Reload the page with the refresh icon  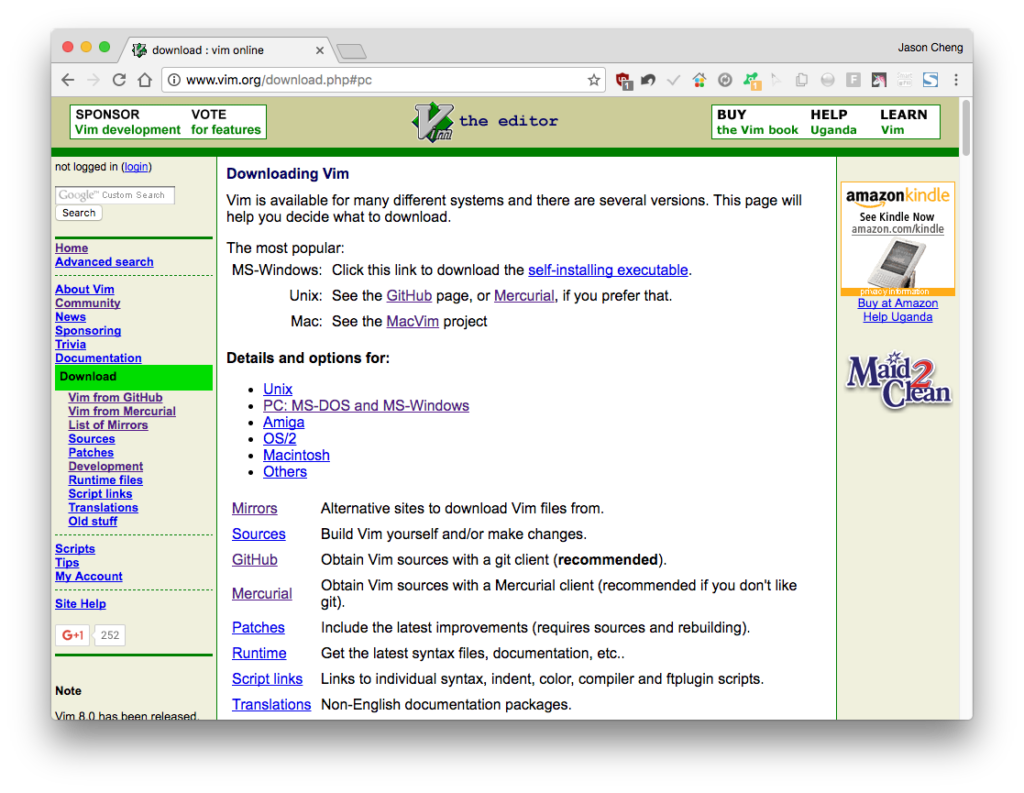click(119, 80)
